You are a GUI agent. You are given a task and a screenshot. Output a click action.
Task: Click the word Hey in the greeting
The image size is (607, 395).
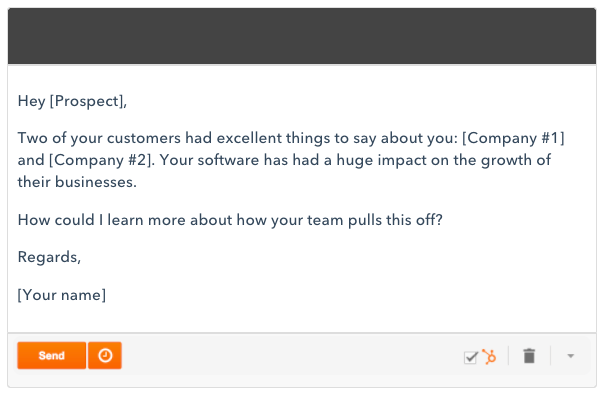tap(31, 101)
